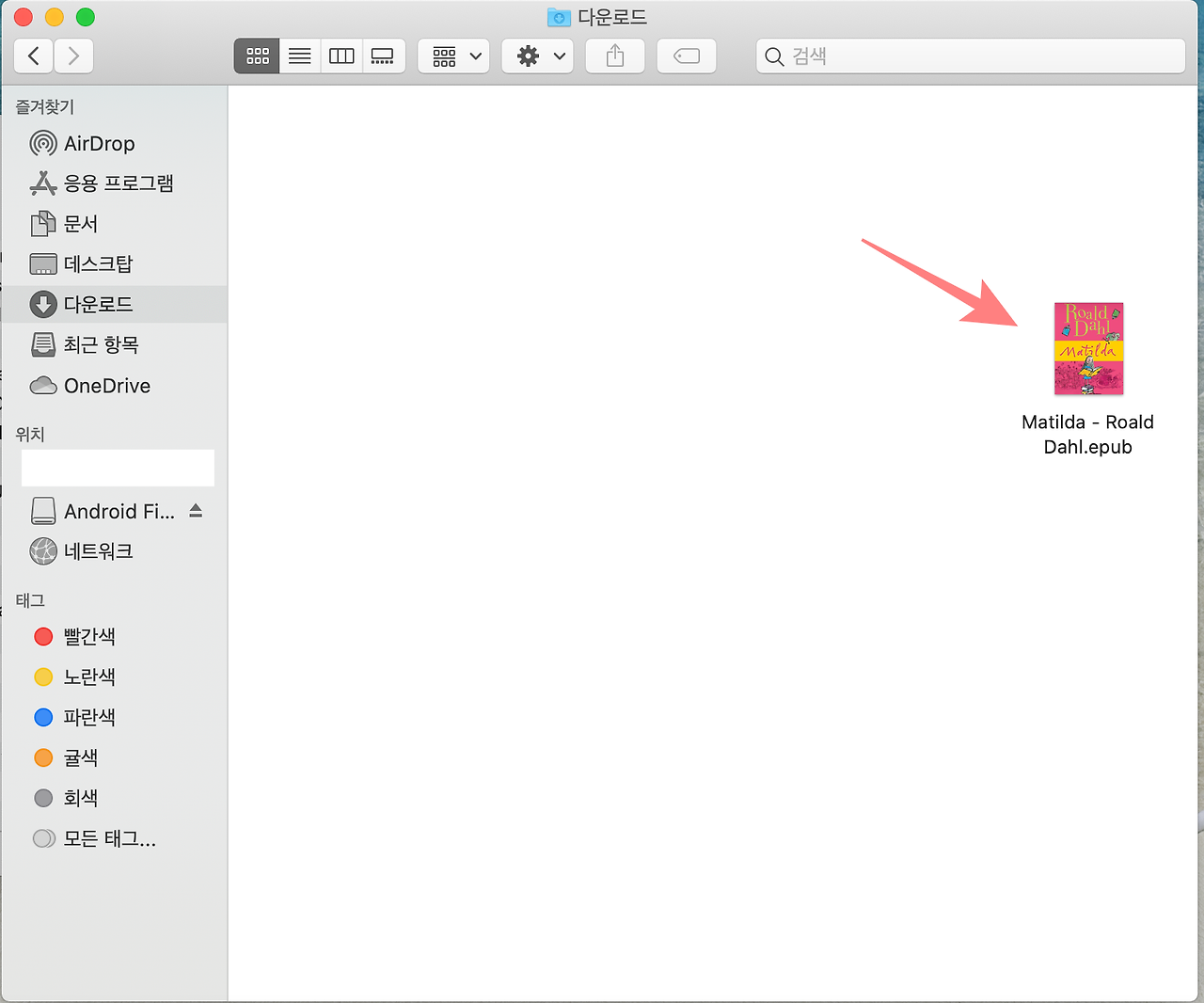
Task: Click the orange tag color dot
Action: click(x=43, y=758)
